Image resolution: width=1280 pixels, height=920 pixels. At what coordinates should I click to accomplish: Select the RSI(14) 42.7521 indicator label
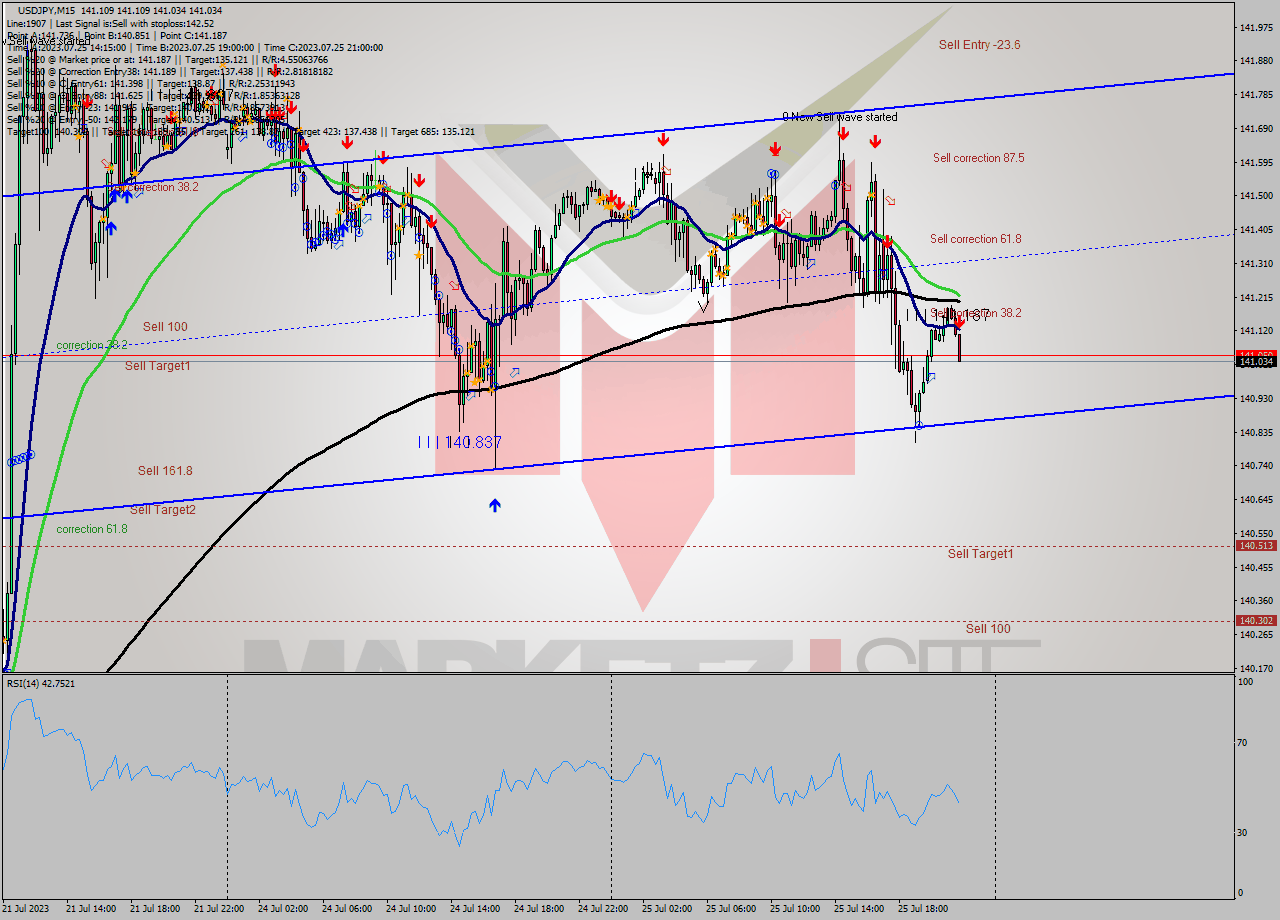(x=40, y=684)
